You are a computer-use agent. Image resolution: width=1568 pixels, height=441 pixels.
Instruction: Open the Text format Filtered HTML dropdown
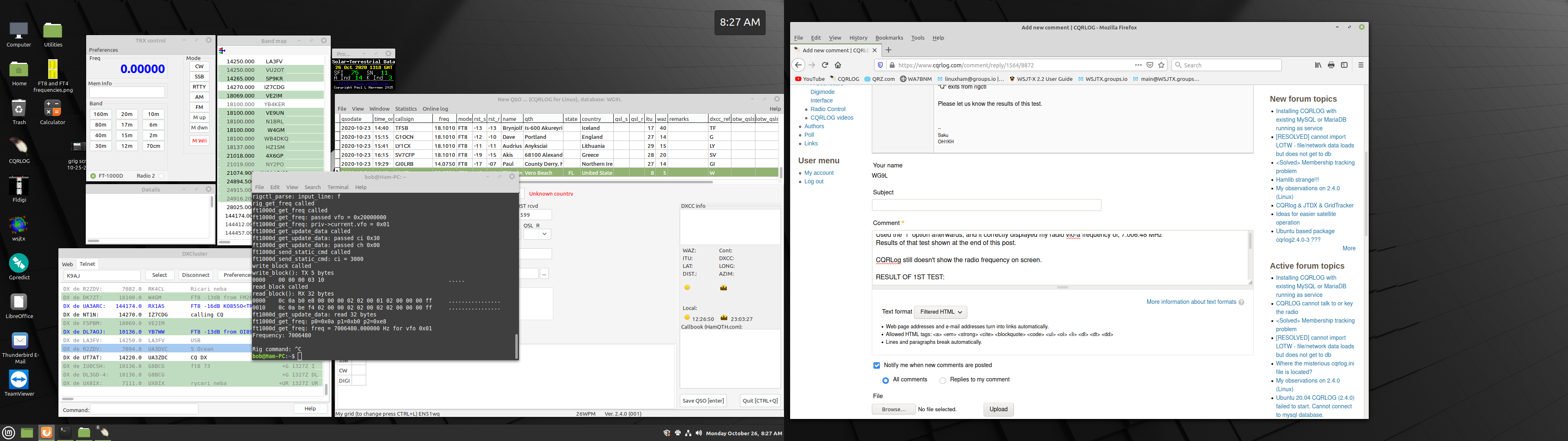click(x=940, y=312)
